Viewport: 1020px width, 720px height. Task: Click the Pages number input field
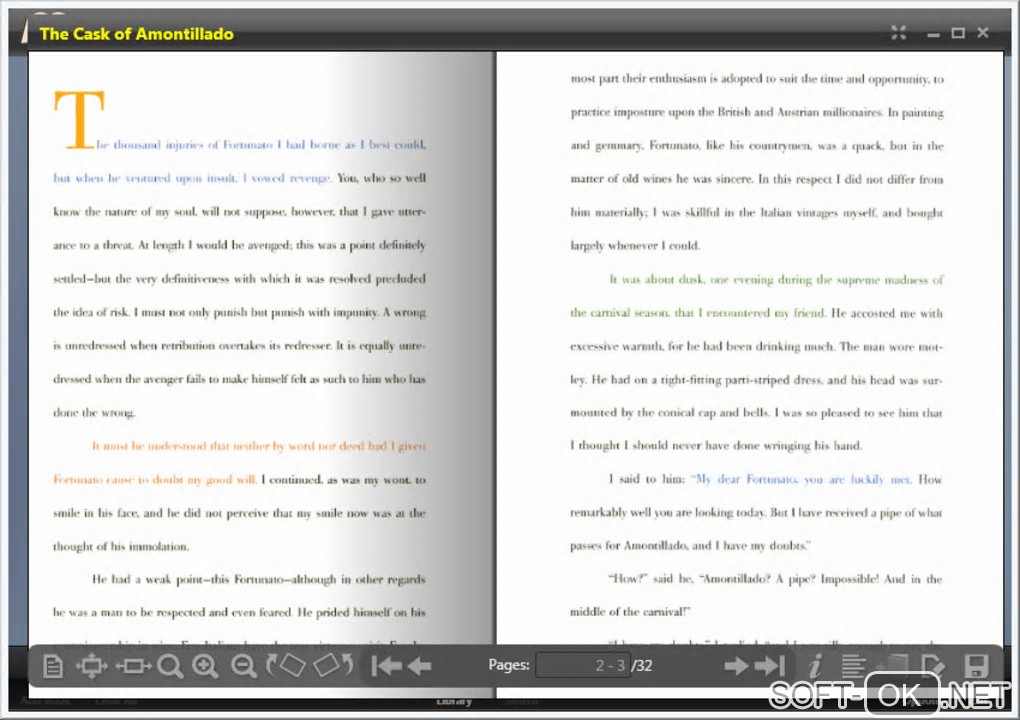pos(583,665)
